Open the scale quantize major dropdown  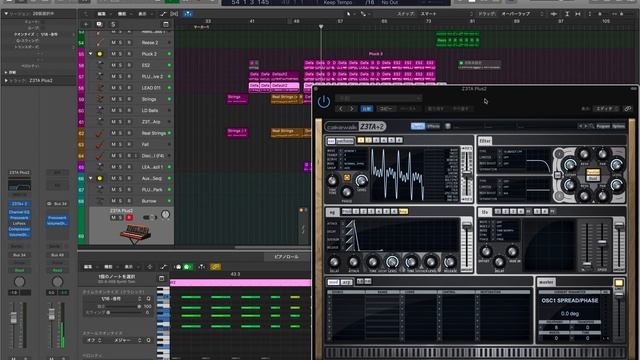coord(127,340)
